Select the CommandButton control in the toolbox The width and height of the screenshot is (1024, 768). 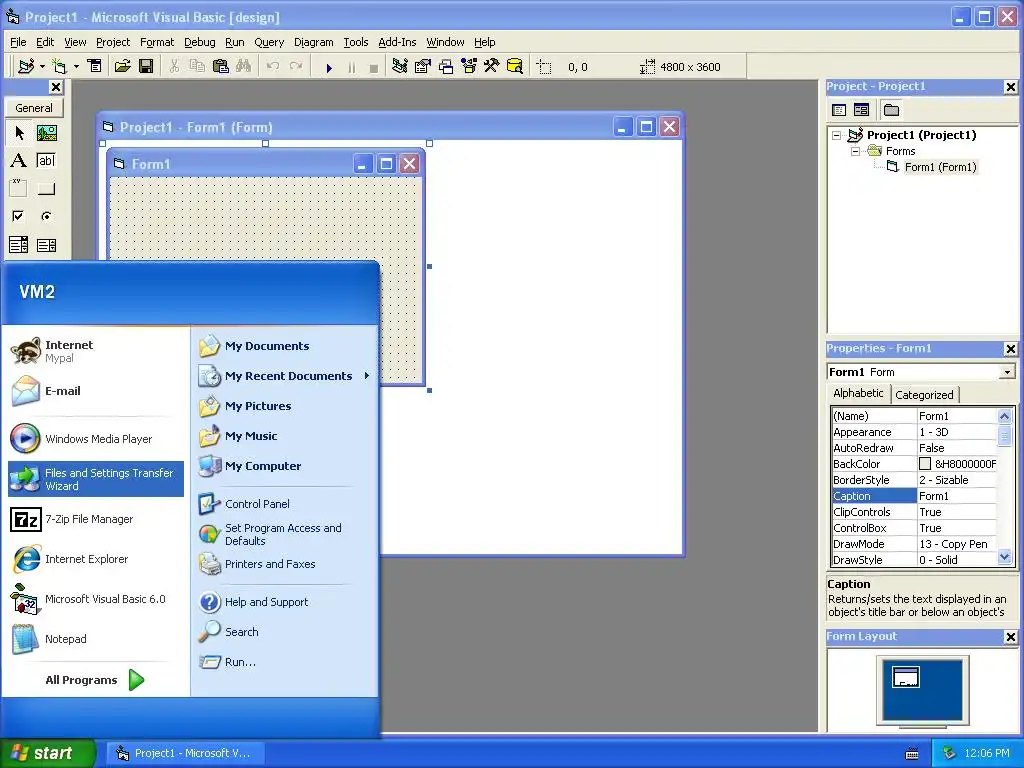(46, 189)
